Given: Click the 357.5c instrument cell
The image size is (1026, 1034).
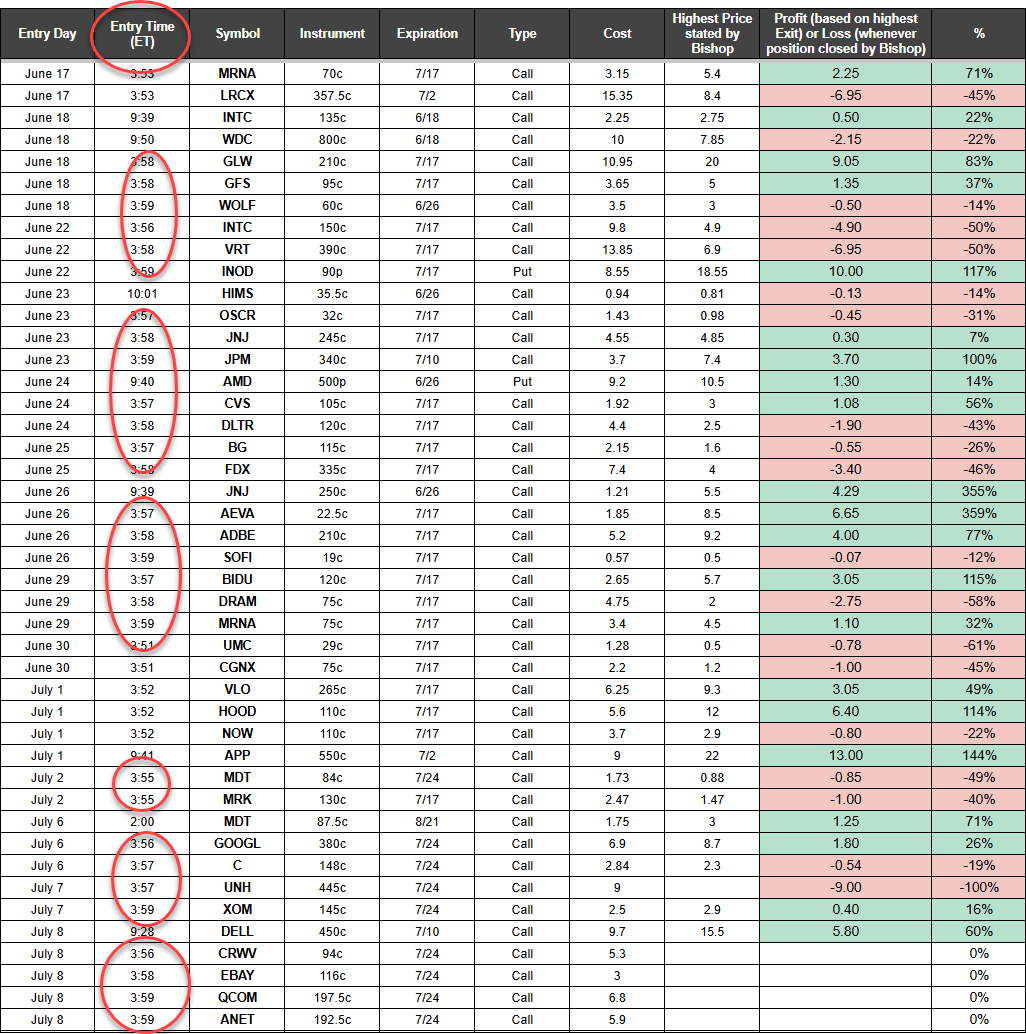Looking at the screenshot, I should point(332,96).
